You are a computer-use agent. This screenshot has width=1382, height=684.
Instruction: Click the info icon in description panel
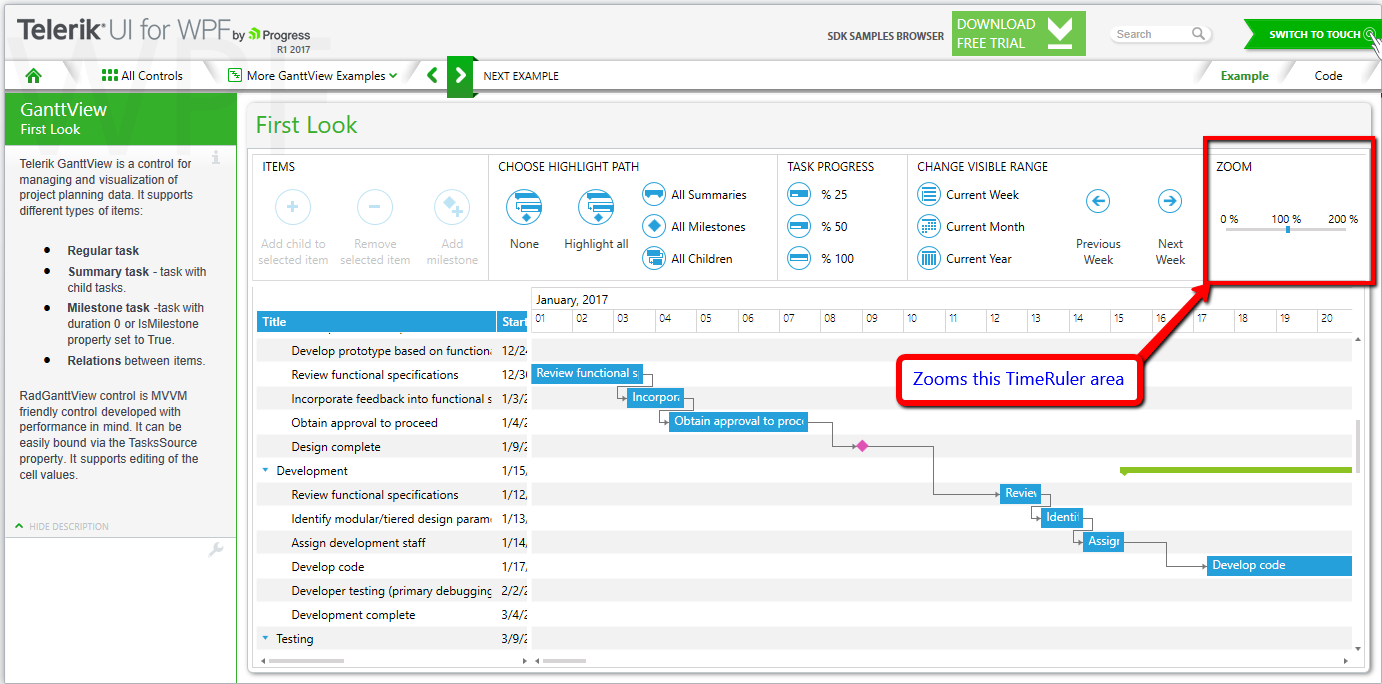click(x=216, y=158)
